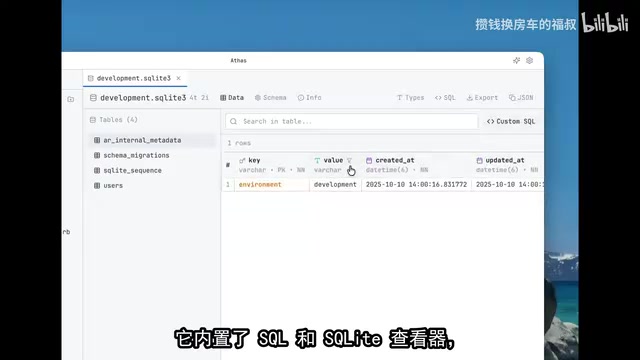Click the calendar icon on updated_at column
Screen dimensions: 640x360
click(x=479, y=160)
